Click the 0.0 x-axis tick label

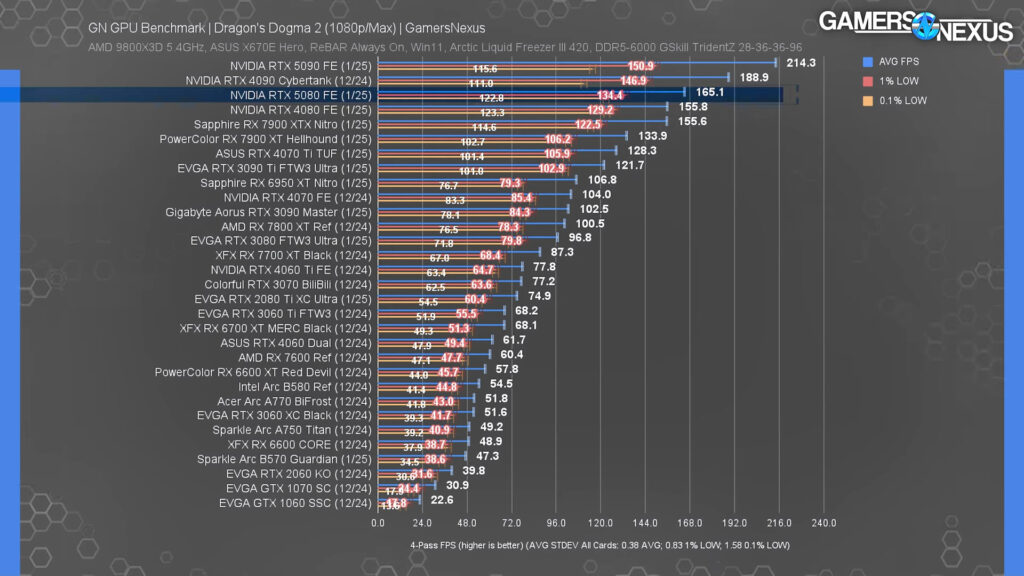tap(377, 524)
